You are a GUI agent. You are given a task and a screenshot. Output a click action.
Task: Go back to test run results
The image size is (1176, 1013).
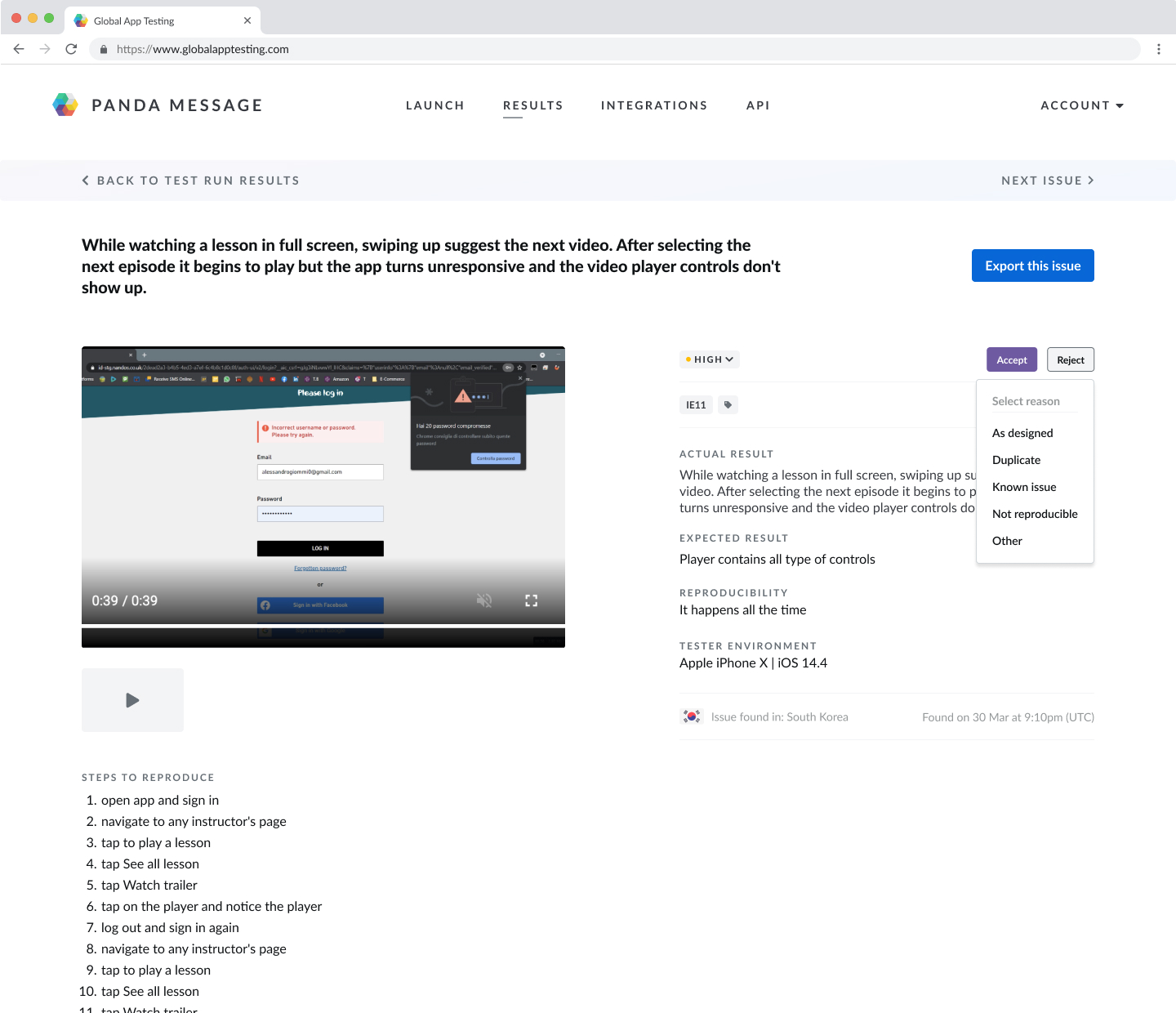click(x=190, y=181)
